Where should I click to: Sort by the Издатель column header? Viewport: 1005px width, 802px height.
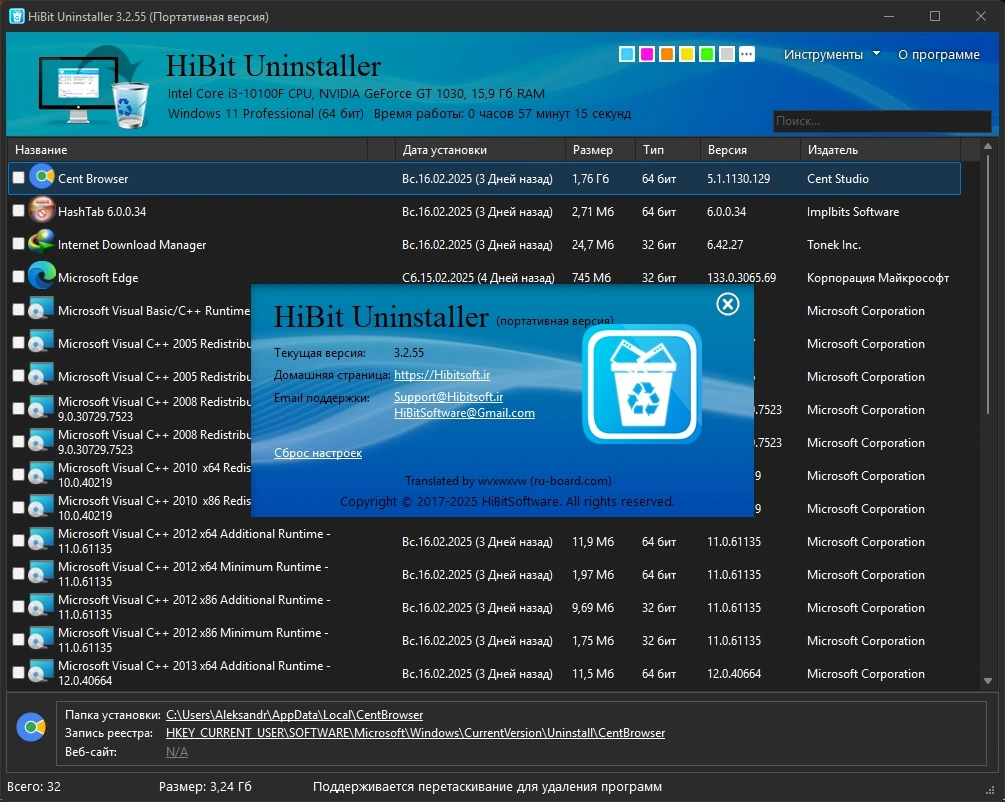881,149
